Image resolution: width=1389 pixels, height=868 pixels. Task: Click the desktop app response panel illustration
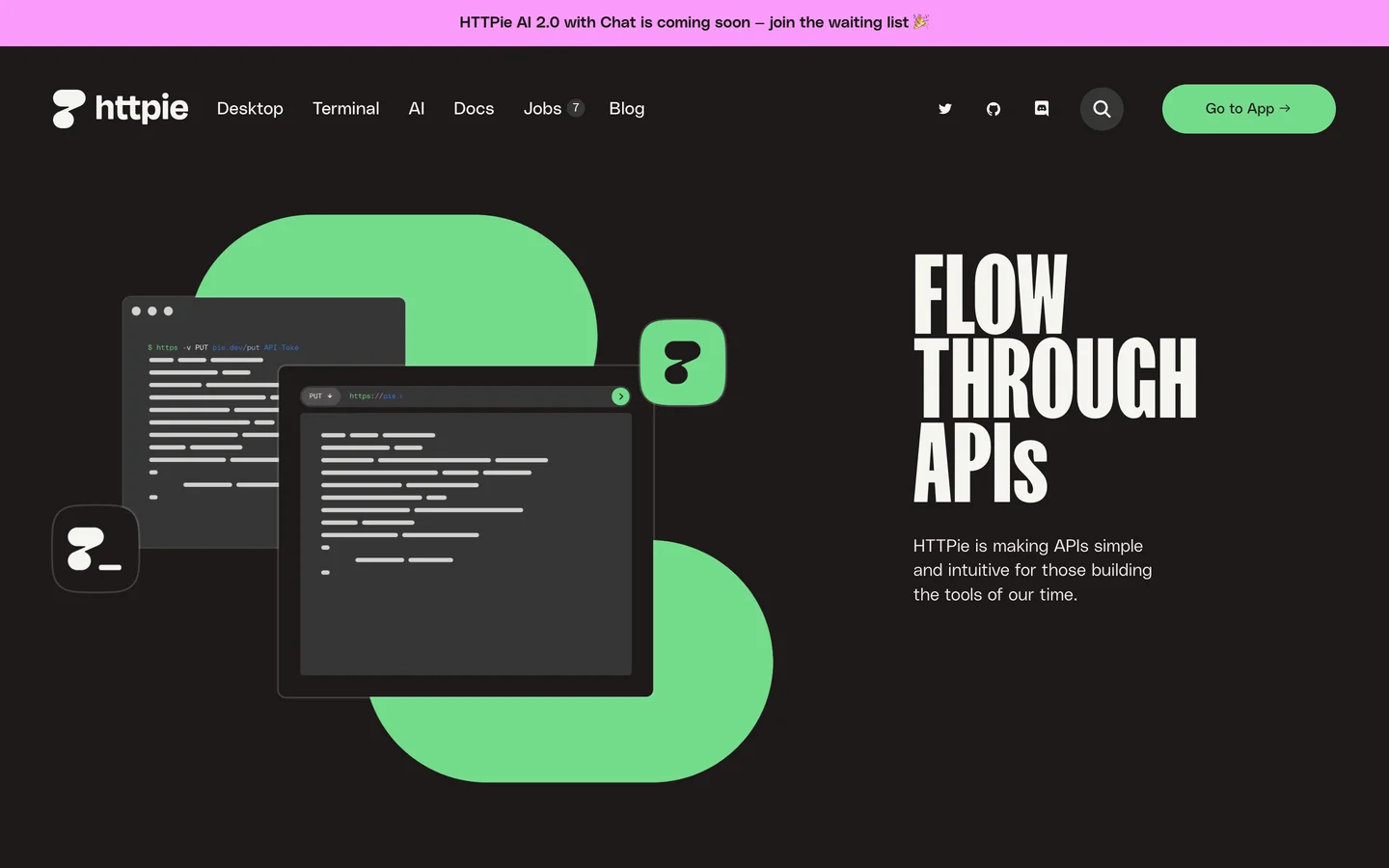[x=466, y=544]
